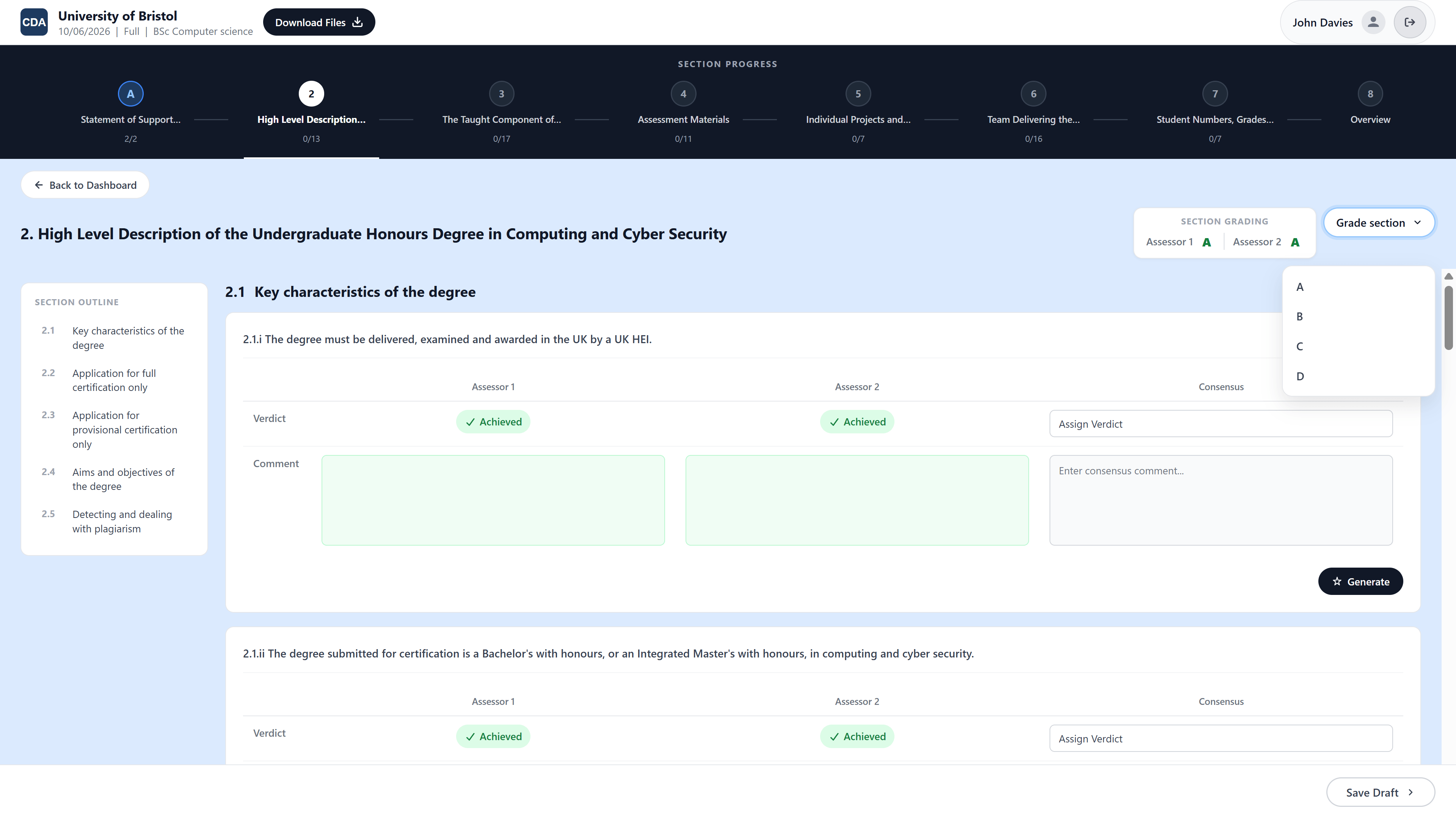Click step 4 circle for Assessment Materials

click(683, 94)
